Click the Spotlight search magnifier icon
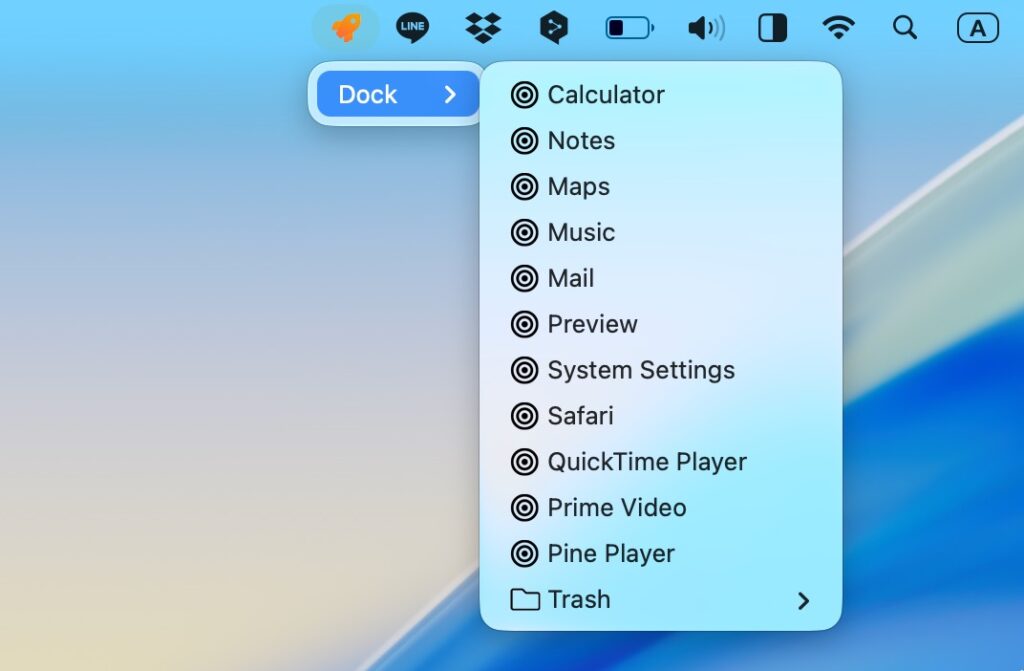 pyautogui.click(x=905, y=28)
